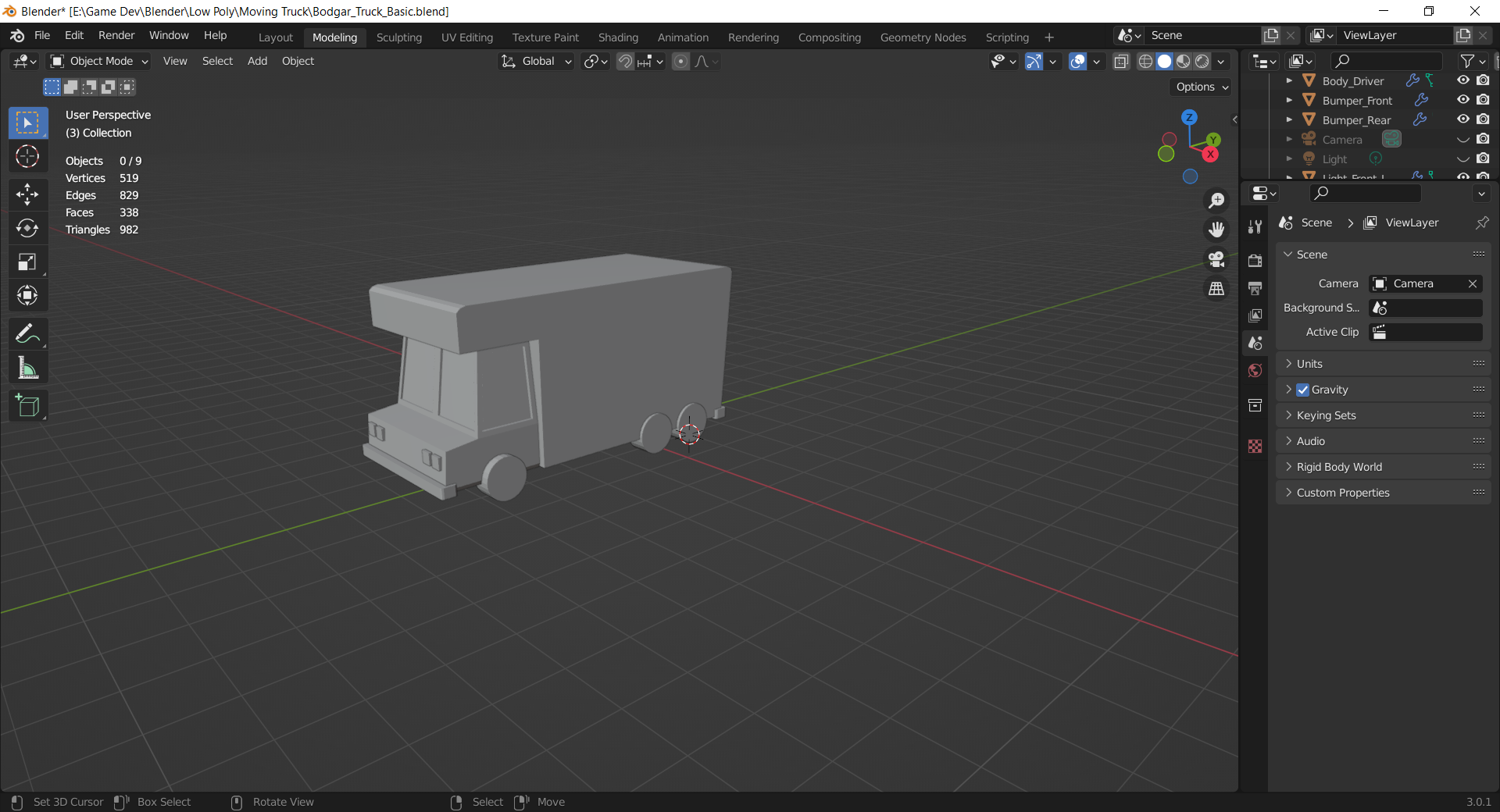Open the viewport Add menu
The image size is (1500, 812).
257,61
